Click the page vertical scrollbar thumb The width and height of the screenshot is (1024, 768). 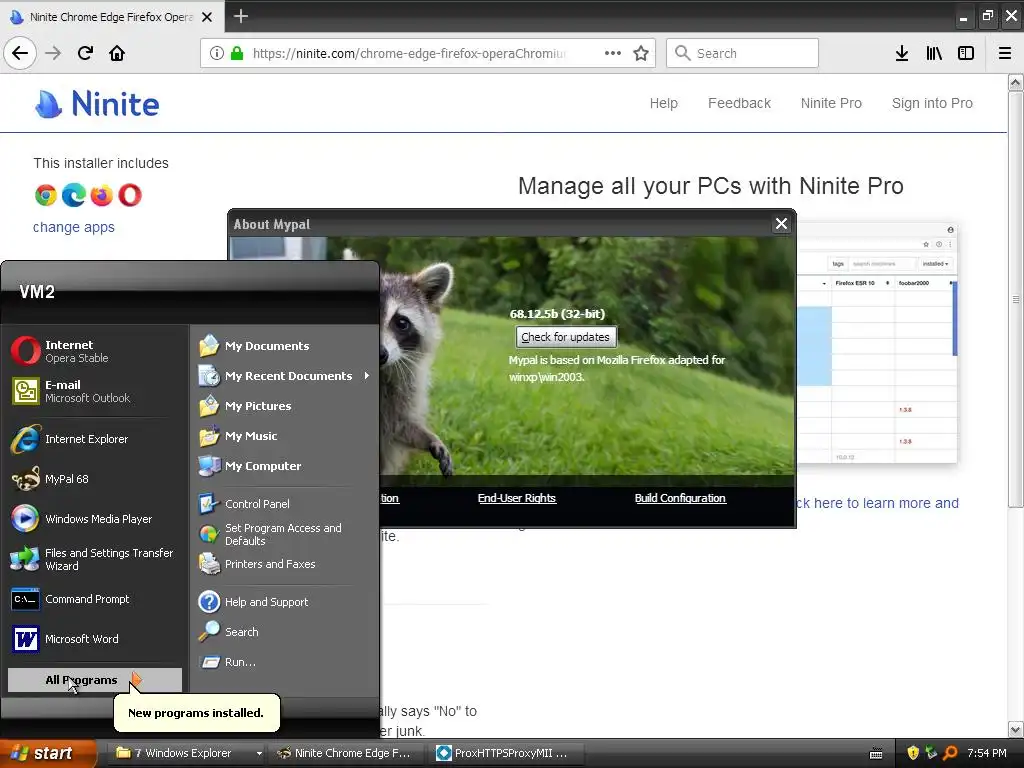point(1015,299)
